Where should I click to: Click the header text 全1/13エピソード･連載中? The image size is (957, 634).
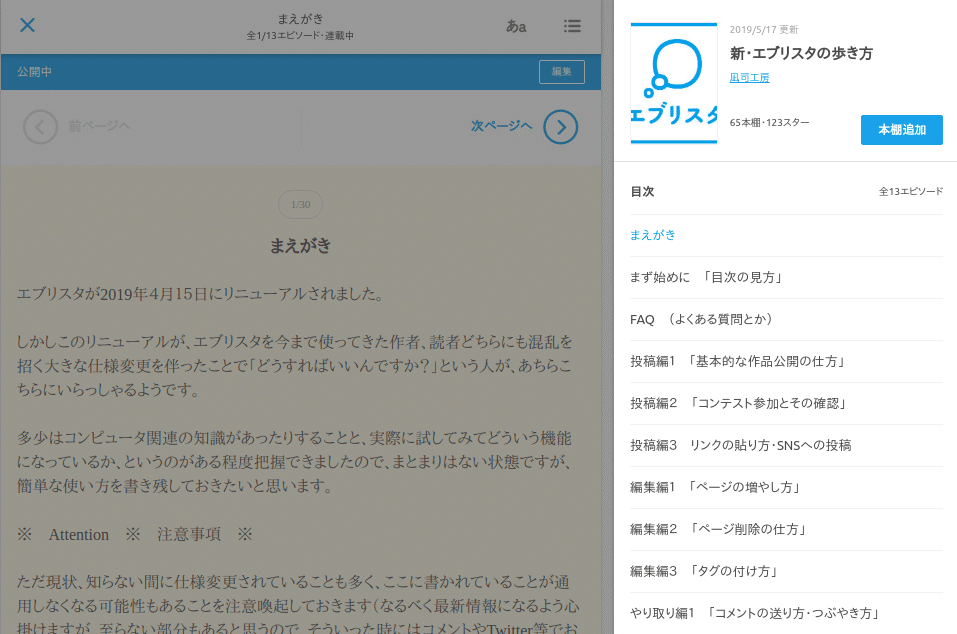point(300,36)
